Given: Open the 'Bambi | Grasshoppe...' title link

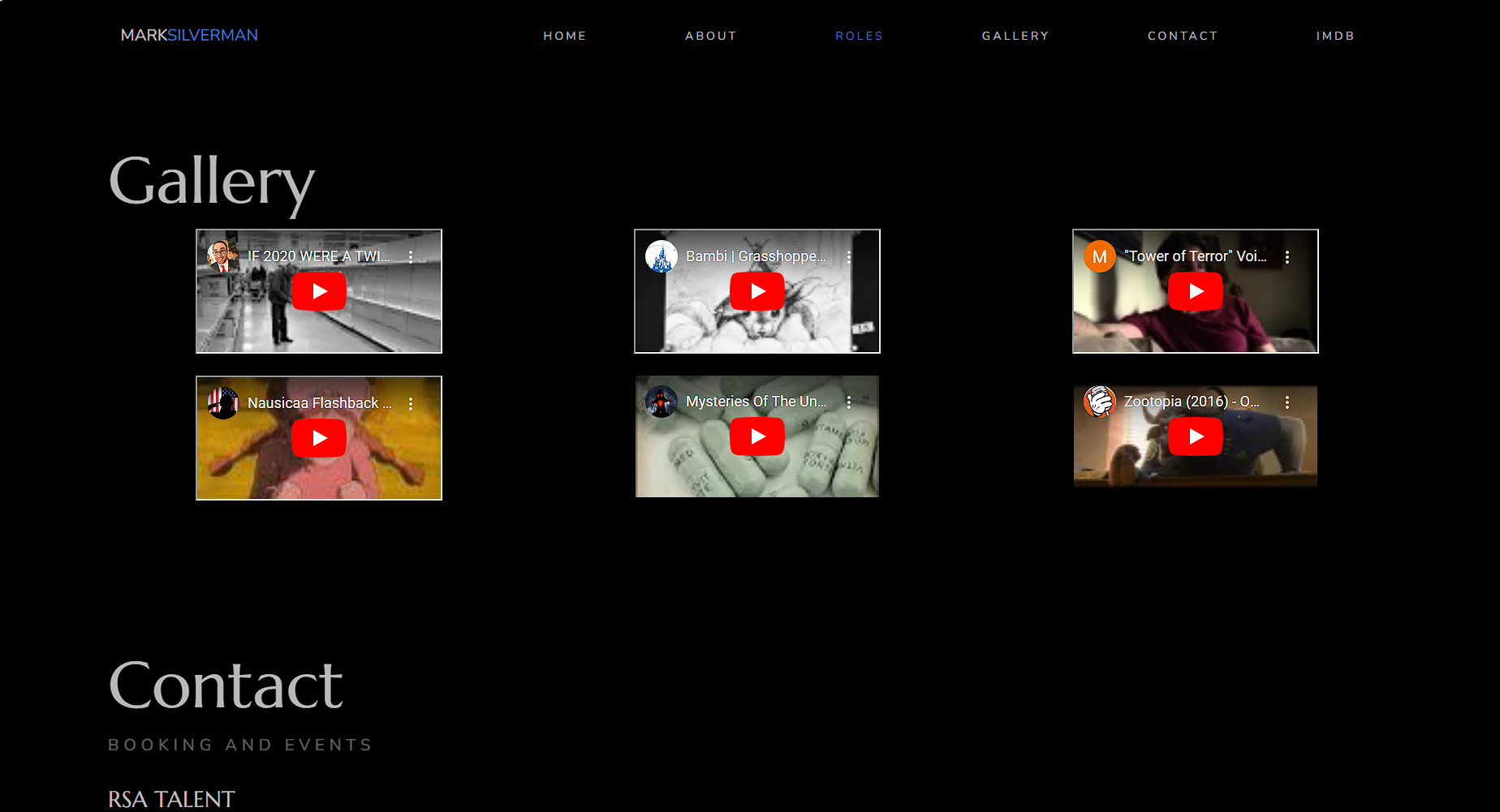Looking at the screenshot, I should [756, 256].
